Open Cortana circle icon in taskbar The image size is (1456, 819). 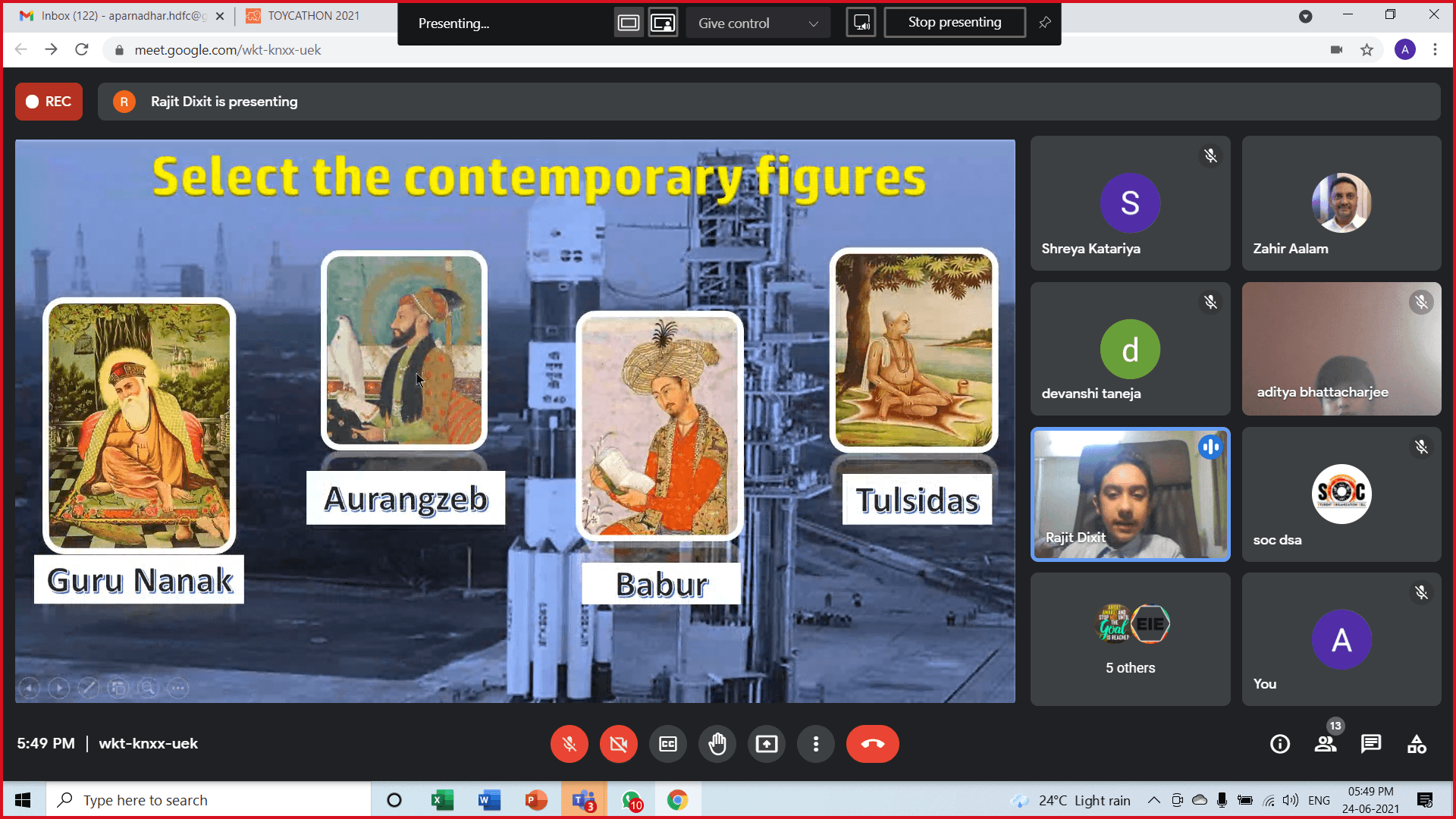point(394,800)
